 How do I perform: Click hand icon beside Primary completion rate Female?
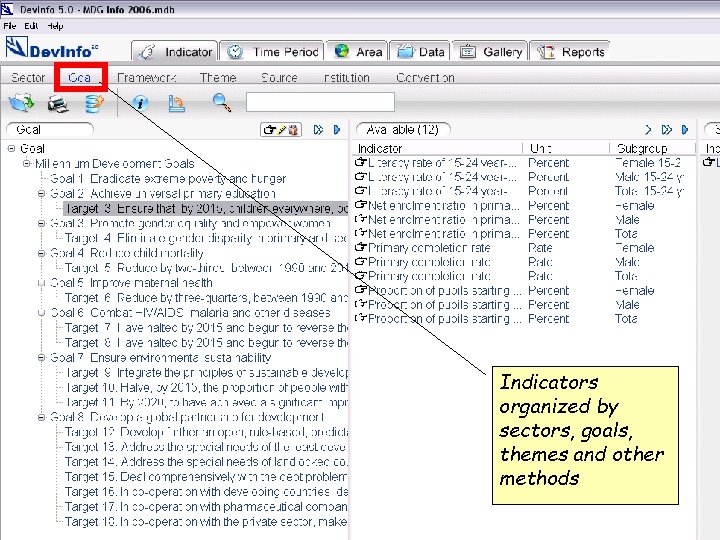point(361,248)
